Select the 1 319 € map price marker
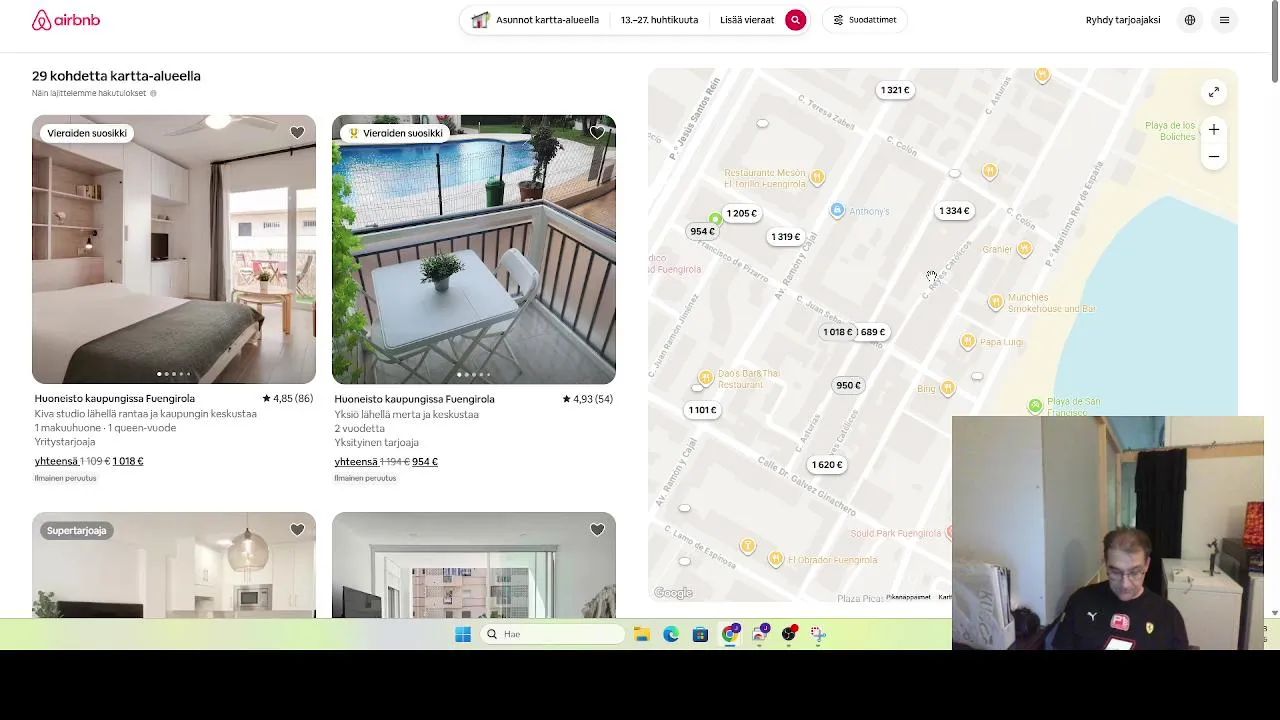The height and width of the screenshot is (720, 1280). pos(785,237)
